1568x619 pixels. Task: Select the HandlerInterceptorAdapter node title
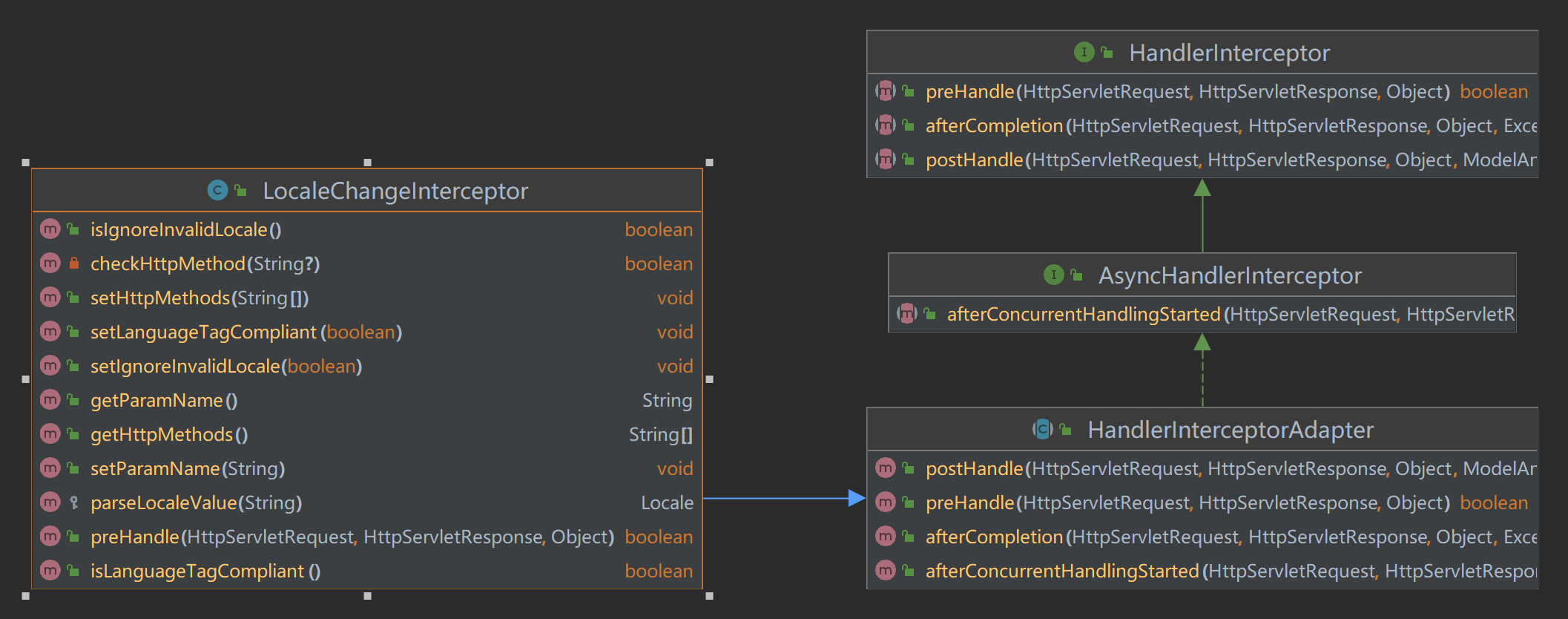click(x=1230, y=430)
